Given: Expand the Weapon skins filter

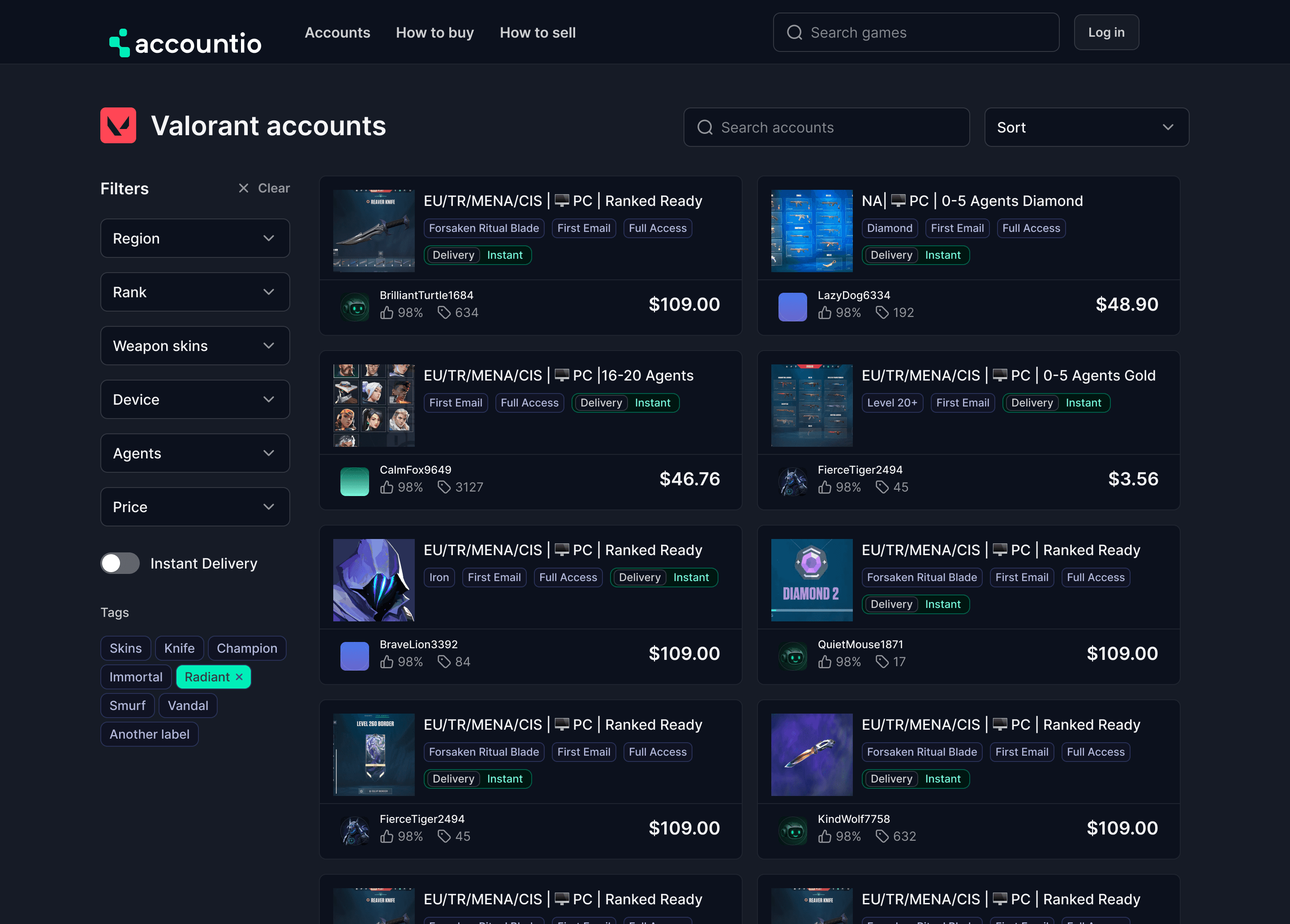Looking at the screenshot, I should click(x=195, y=346).
